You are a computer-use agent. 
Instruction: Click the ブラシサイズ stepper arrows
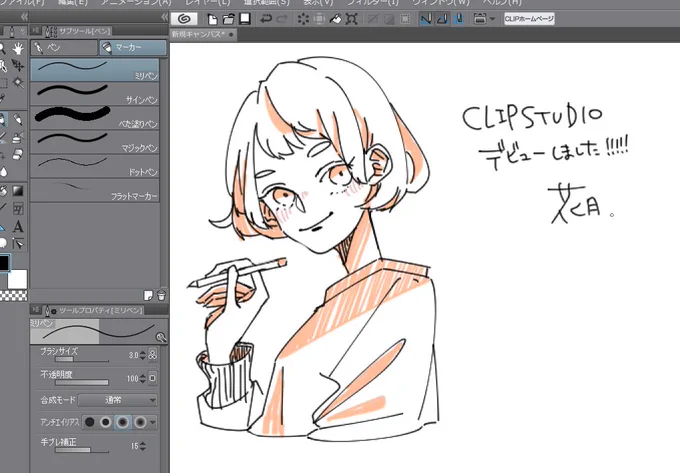tap(143, 355)
